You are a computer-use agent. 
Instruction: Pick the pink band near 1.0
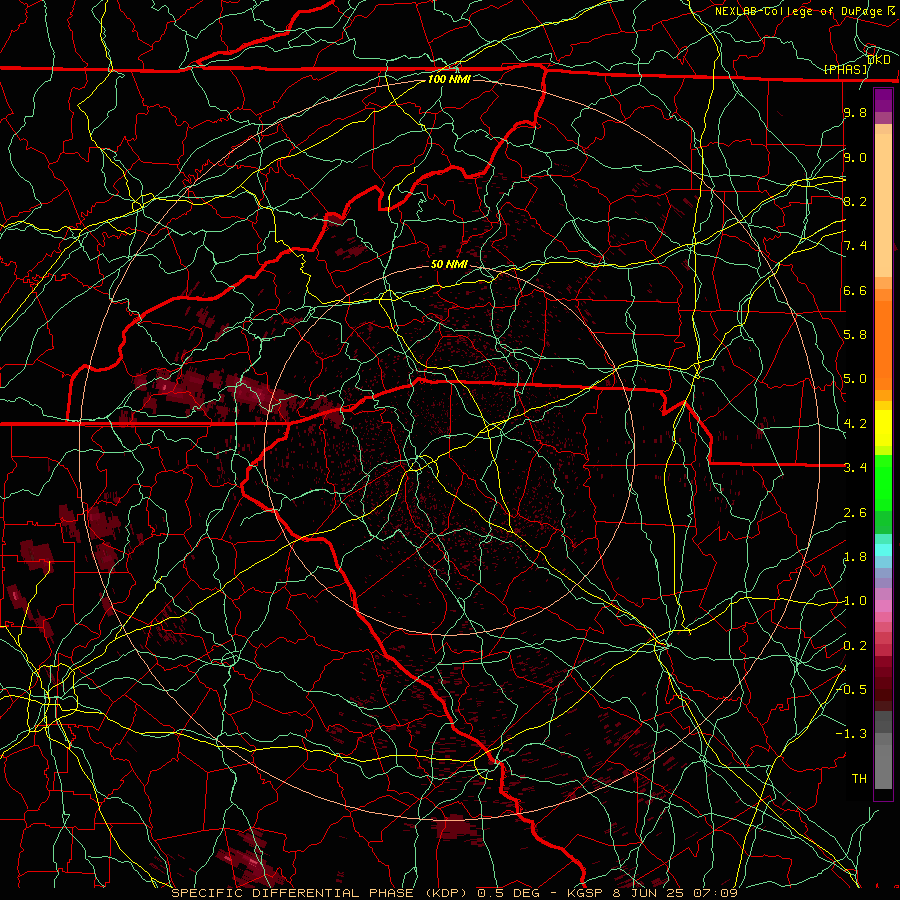pos(883,606)
